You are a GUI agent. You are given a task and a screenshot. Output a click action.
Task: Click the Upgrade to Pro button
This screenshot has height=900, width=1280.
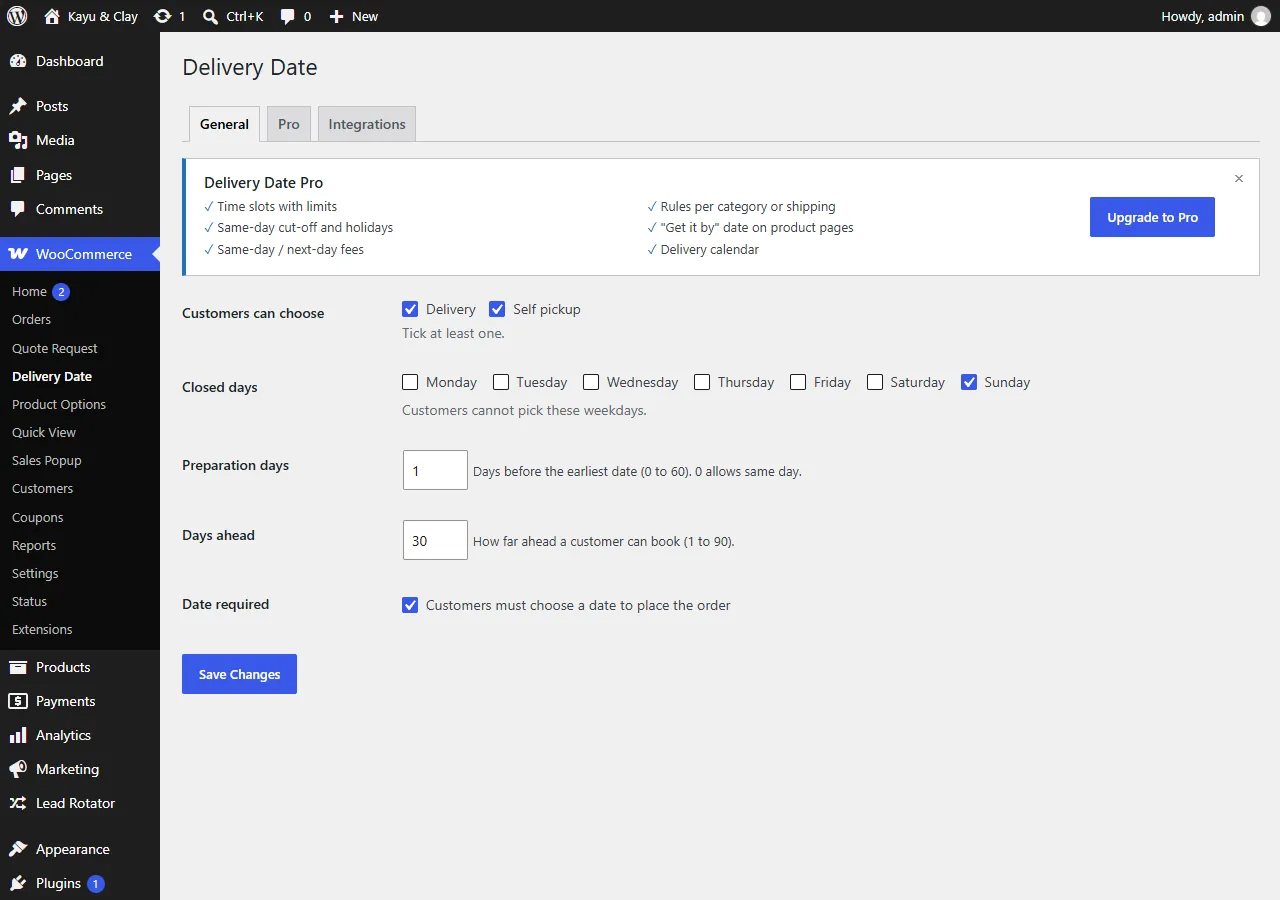click(x=1152, y=217)
